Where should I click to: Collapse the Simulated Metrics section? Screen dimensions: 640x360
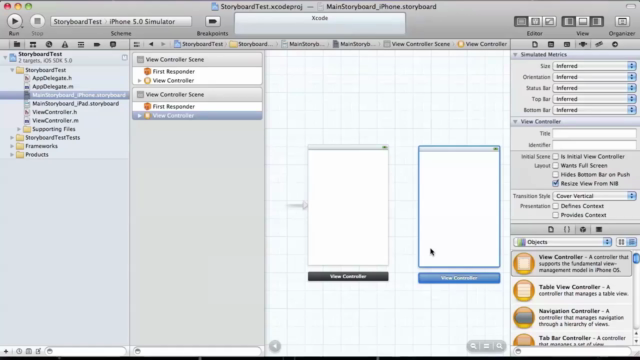coord(515,54)
